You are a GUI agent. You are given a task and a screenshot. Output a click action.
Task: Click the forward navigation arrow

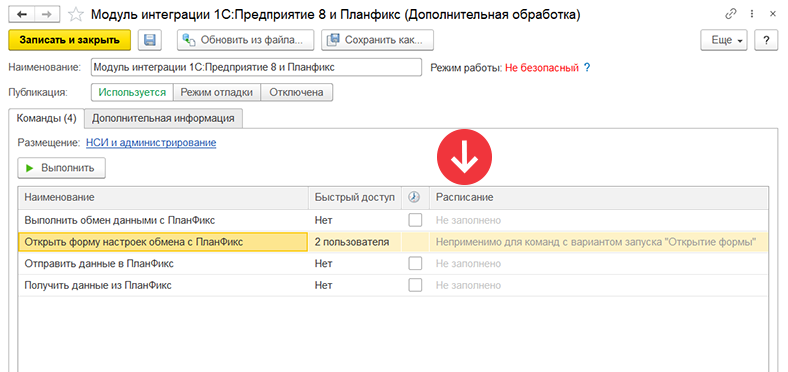(47, 15)
